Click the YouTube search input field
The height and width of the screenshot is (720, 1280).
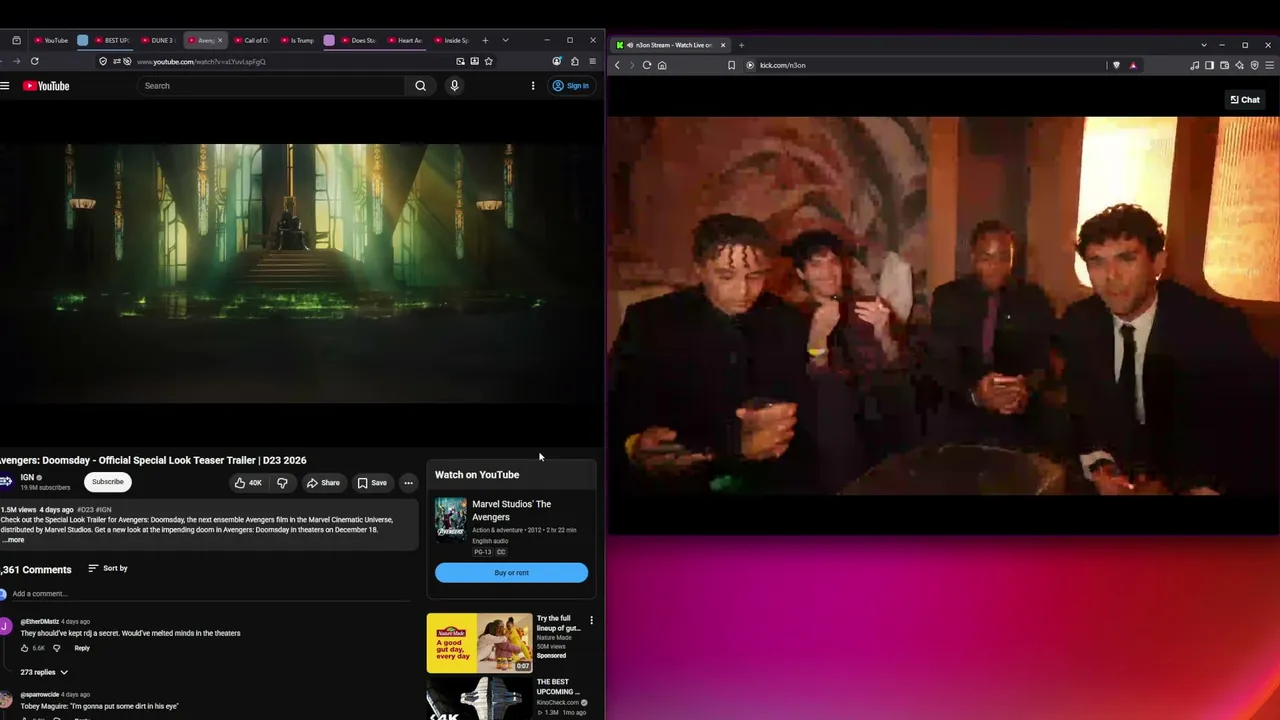click(272, 86)
